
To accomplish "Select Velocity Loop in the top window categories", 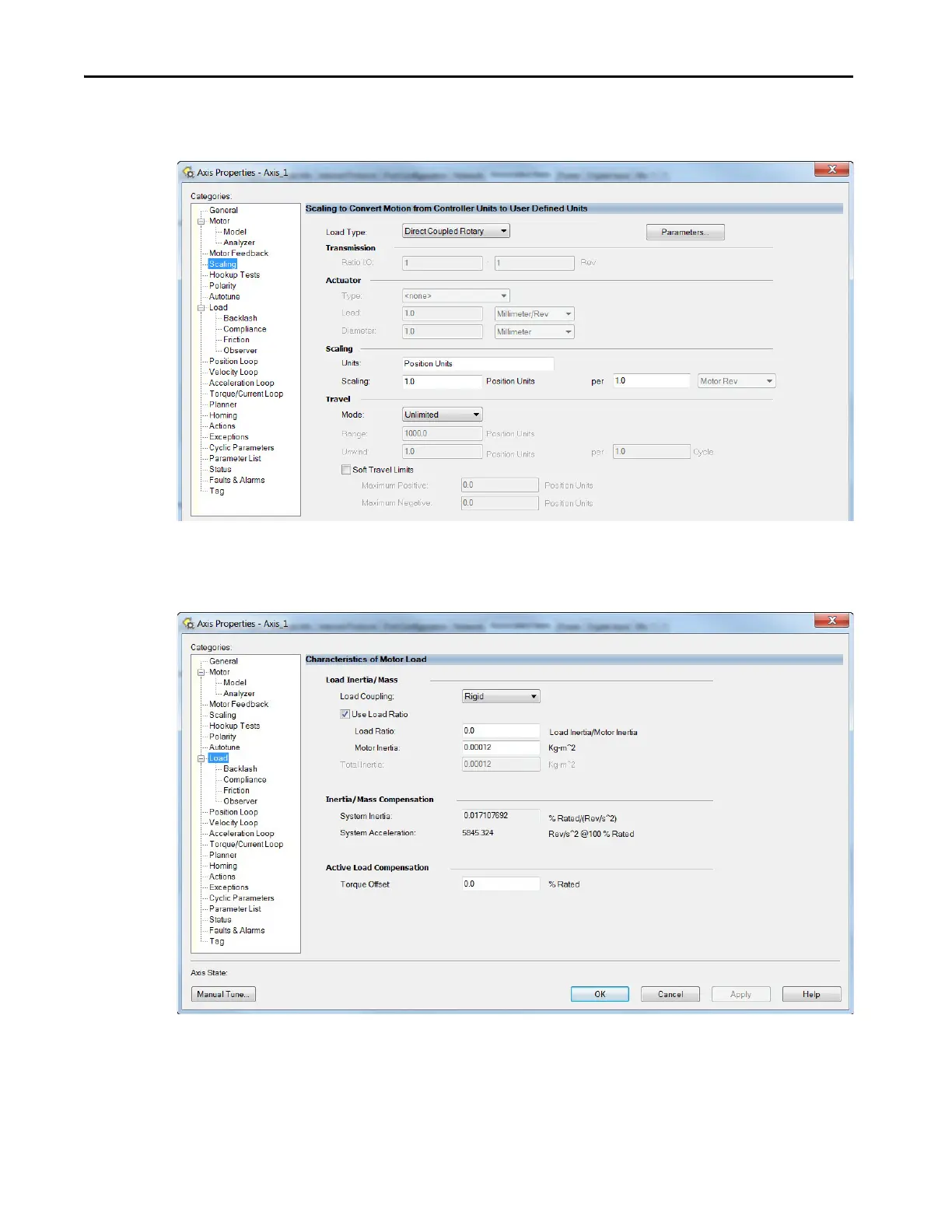I will (233, 372).
